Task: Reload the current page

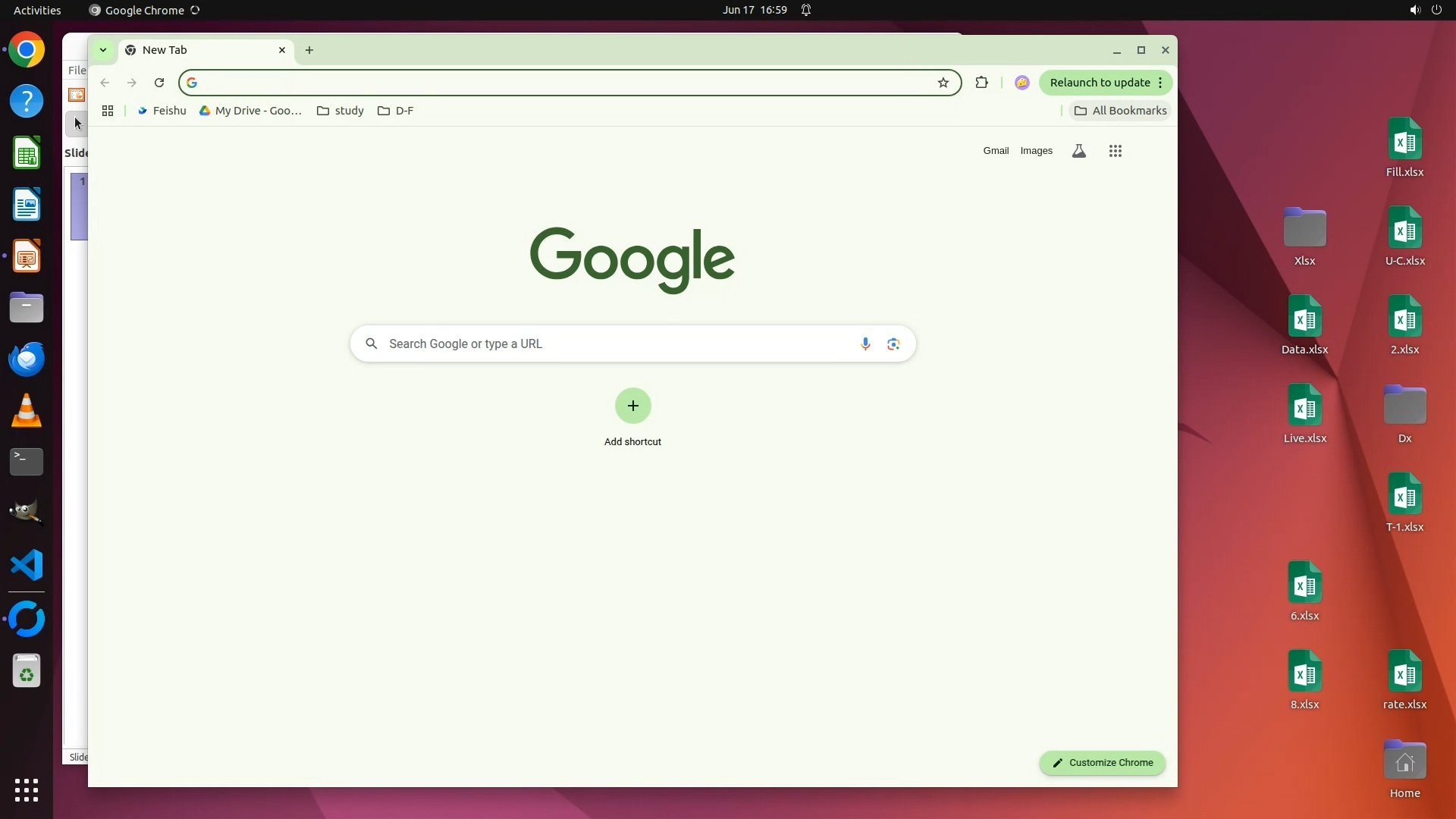Action: click(159, 83)
